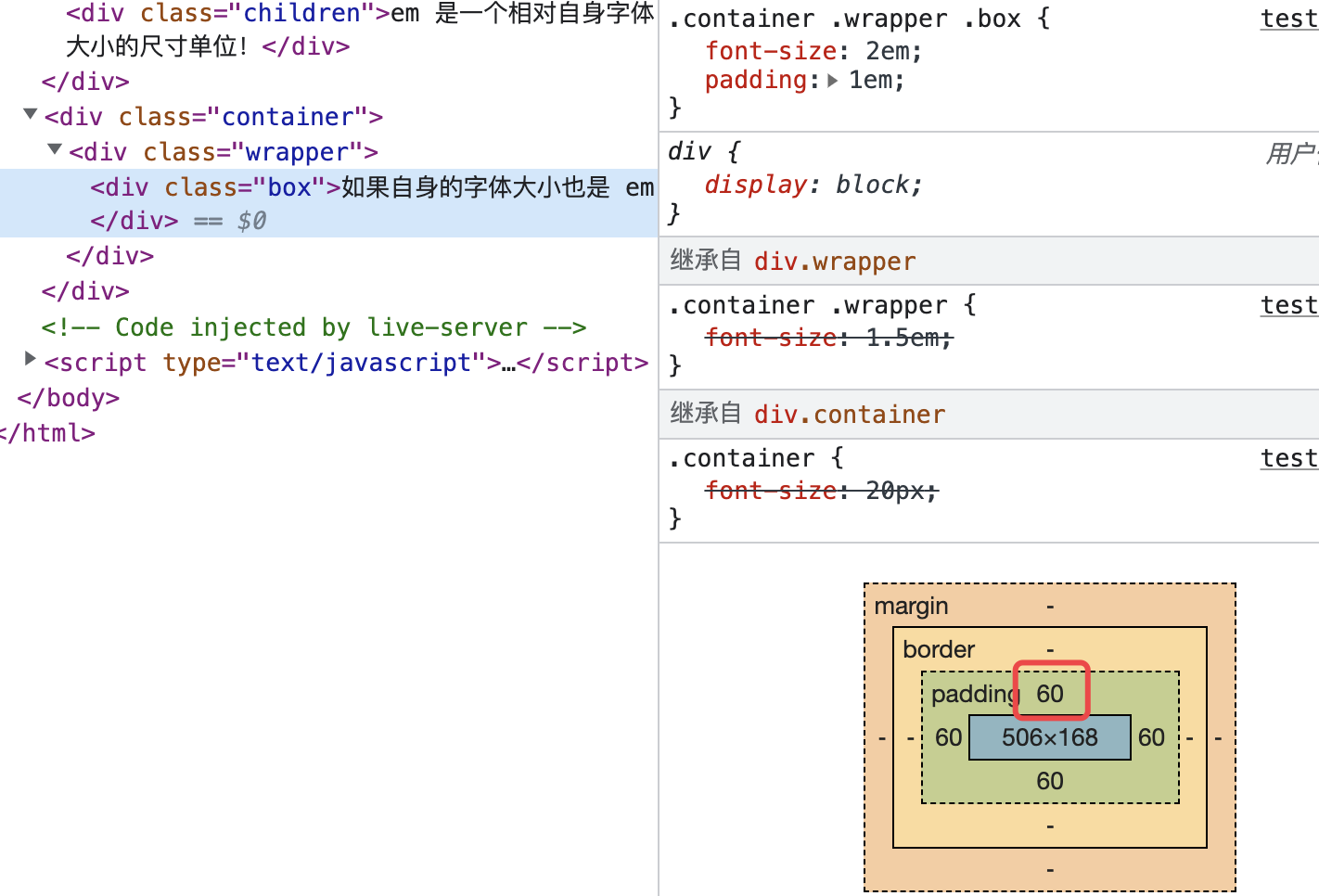Viewport: 1319px width, 896px height.
Task: Expand the script type="text/javascript" node
Action: point(31,359)
